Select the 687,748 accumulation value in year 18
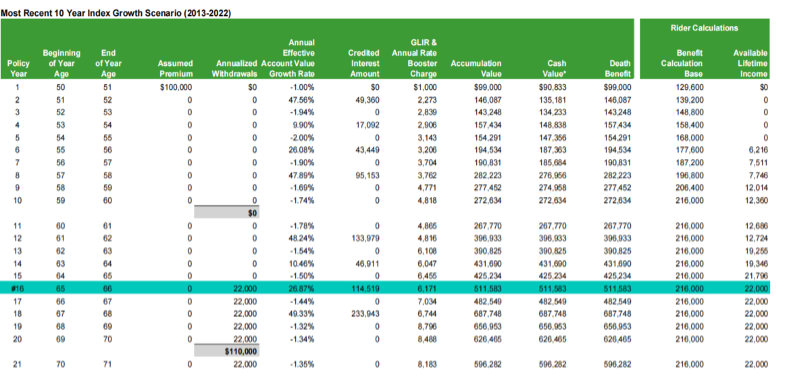This screenshot has width=790, height=378. point(489,313)
